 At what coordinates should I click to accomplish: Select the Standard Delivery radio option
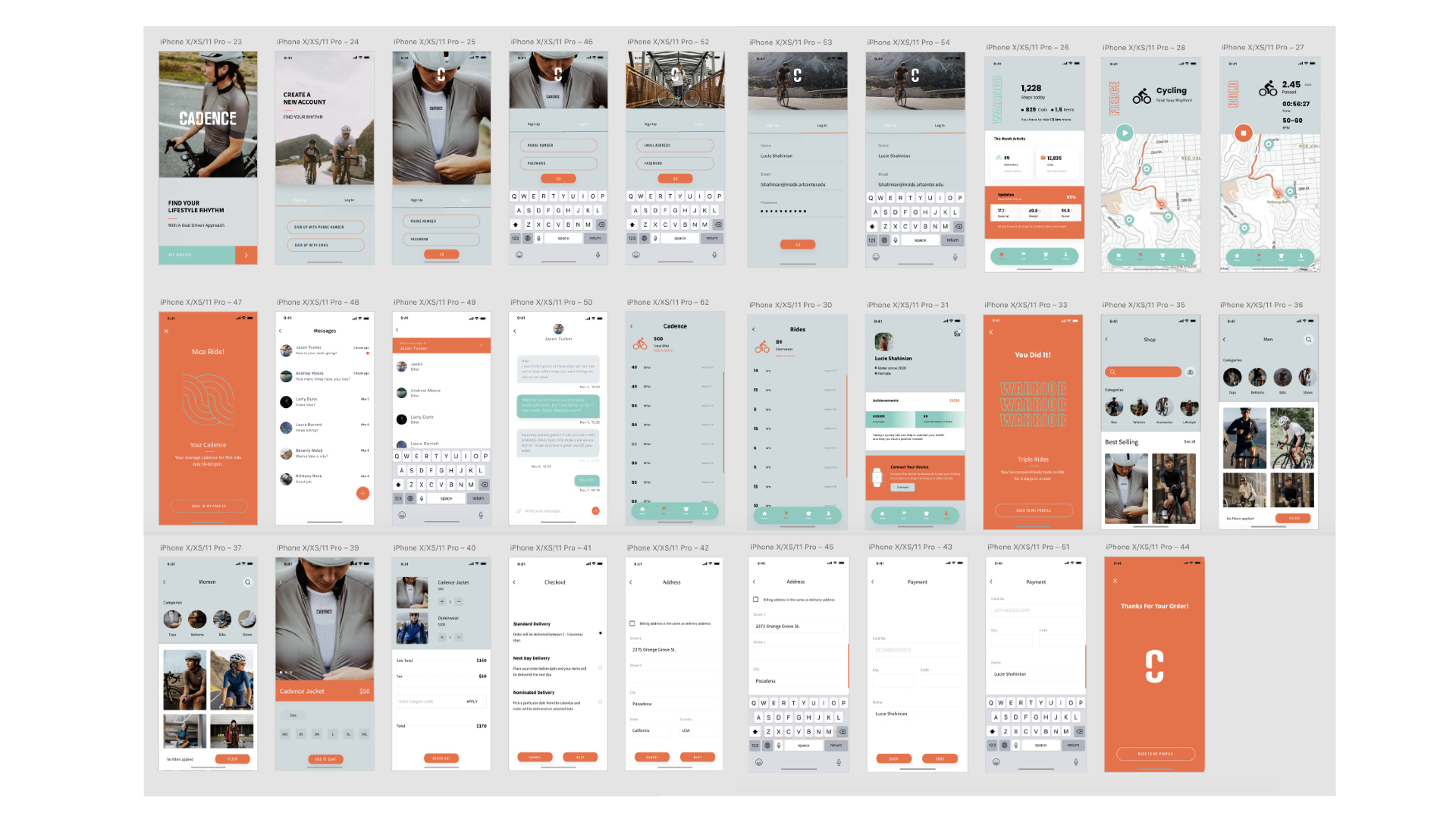[600, 633]
